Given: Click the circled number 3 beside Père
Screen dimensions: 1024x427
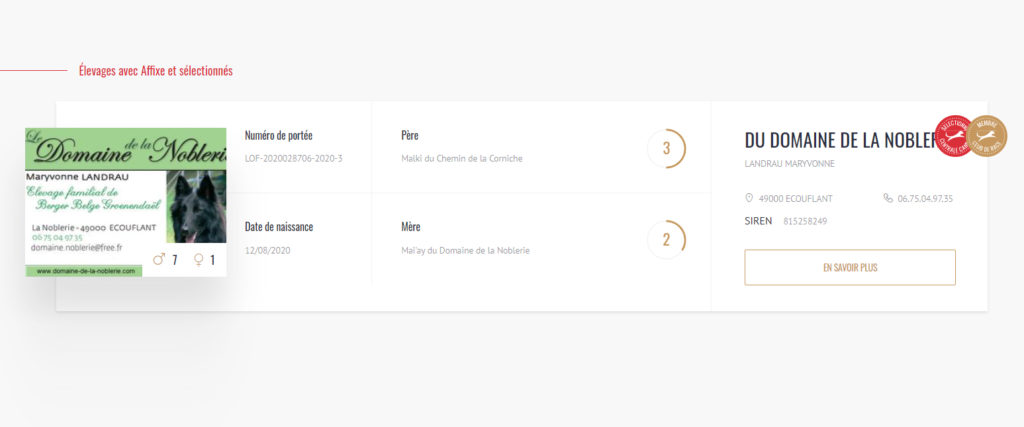Looking at the screenshot, I should point(667,148).
